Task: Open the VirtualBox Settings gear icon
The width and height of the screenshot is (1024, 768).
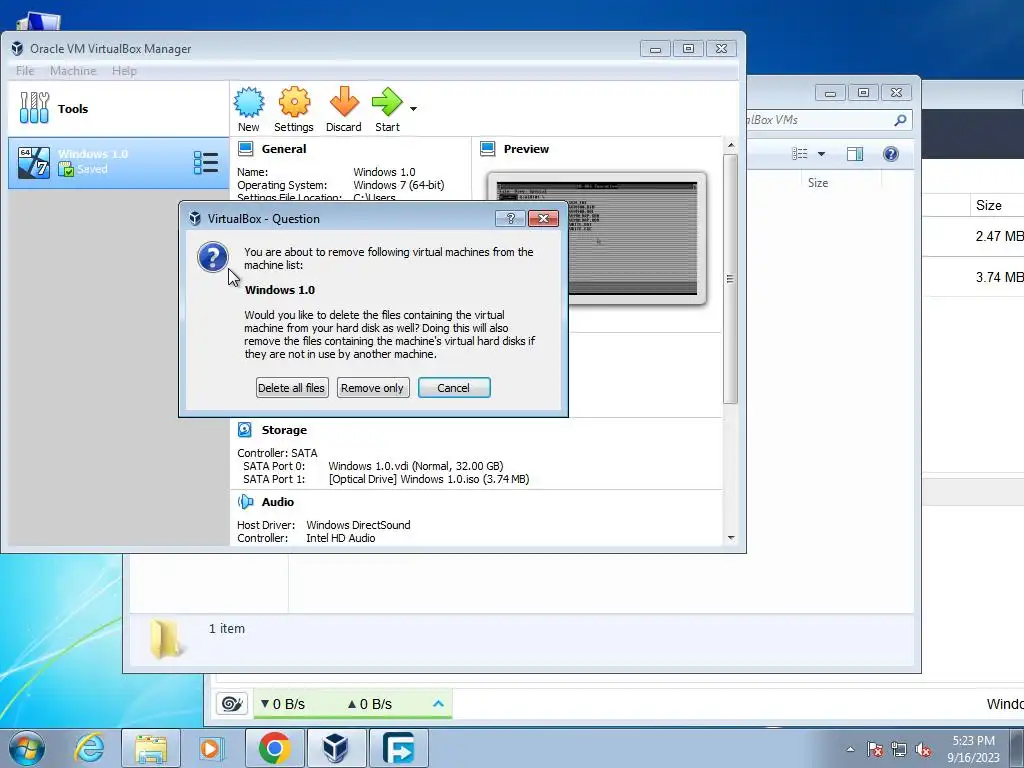Action: coord(294,103)
